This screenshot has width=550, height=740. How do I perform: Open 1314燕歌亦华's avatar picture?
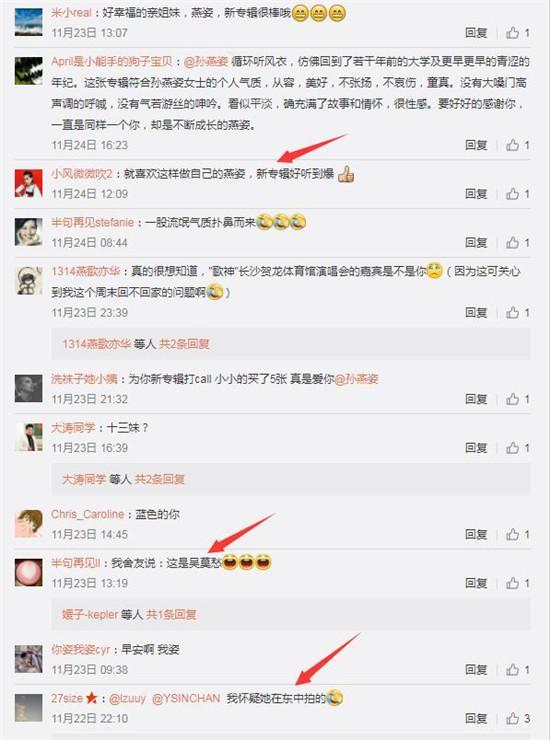tap(28, 281)
